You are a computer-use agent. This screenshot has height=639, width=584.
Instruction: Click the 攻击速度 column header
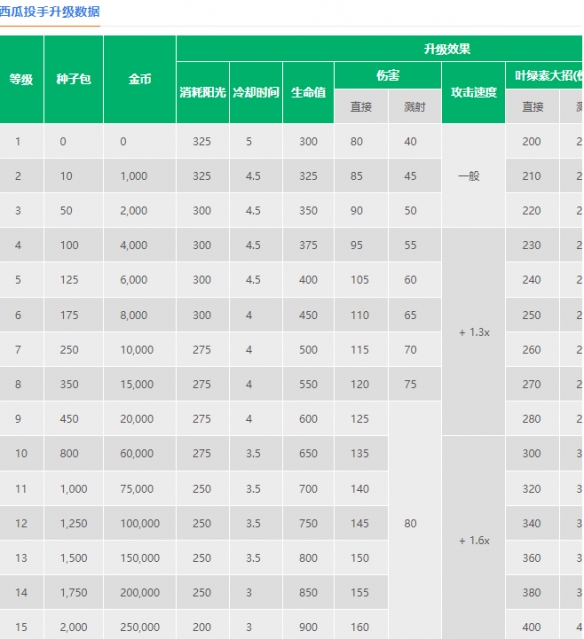coord(474,93)
